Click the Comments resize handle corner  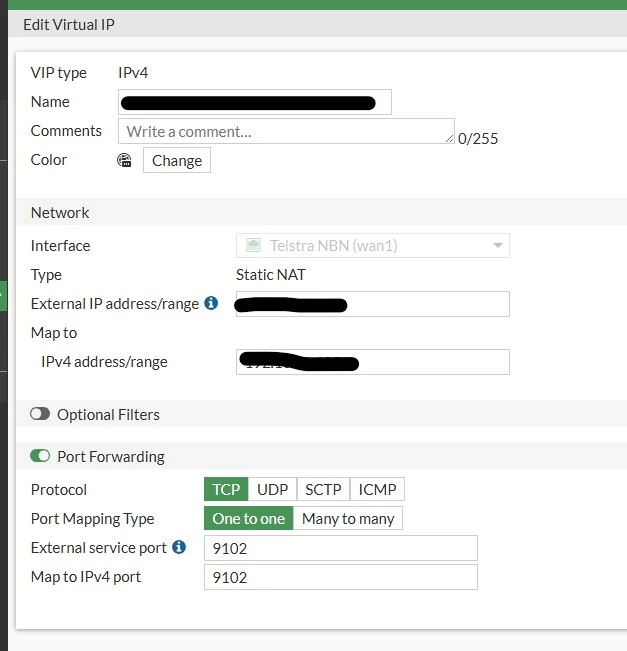[450, 139]
